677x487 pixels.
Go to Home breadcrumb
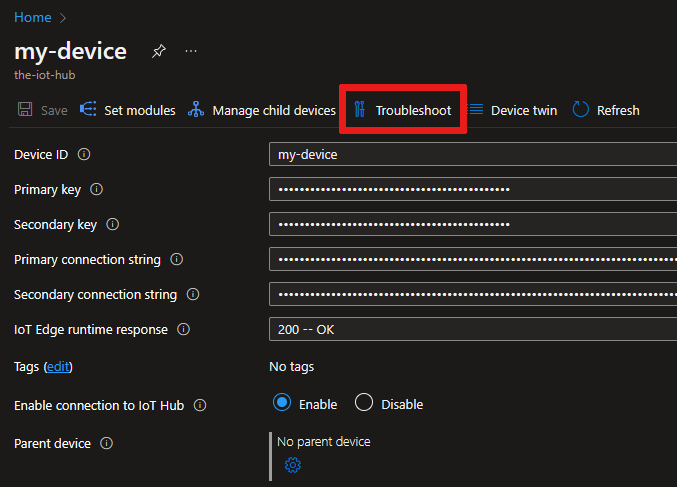[x=33, y=17]
